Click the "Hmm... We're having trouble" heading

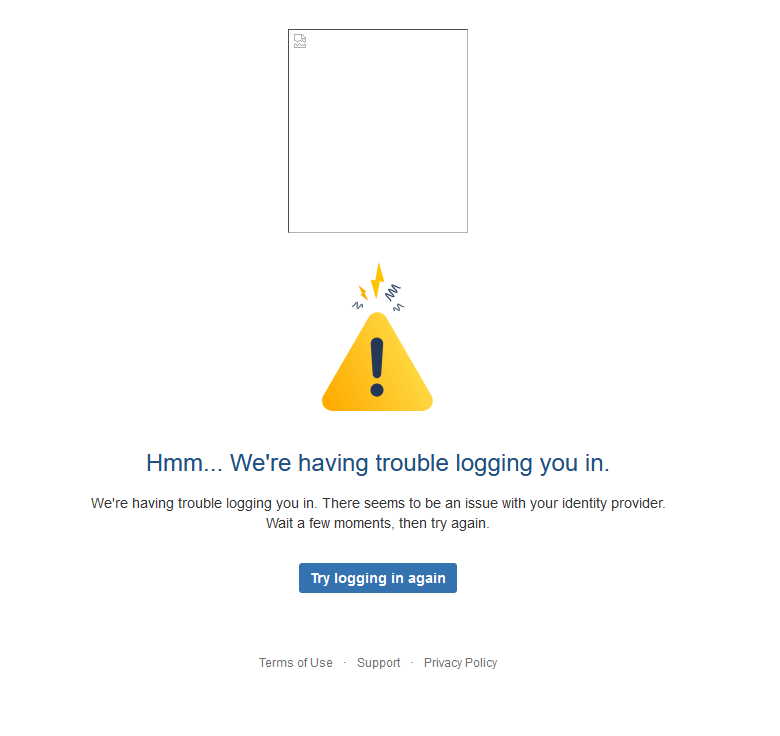[378, 463]
